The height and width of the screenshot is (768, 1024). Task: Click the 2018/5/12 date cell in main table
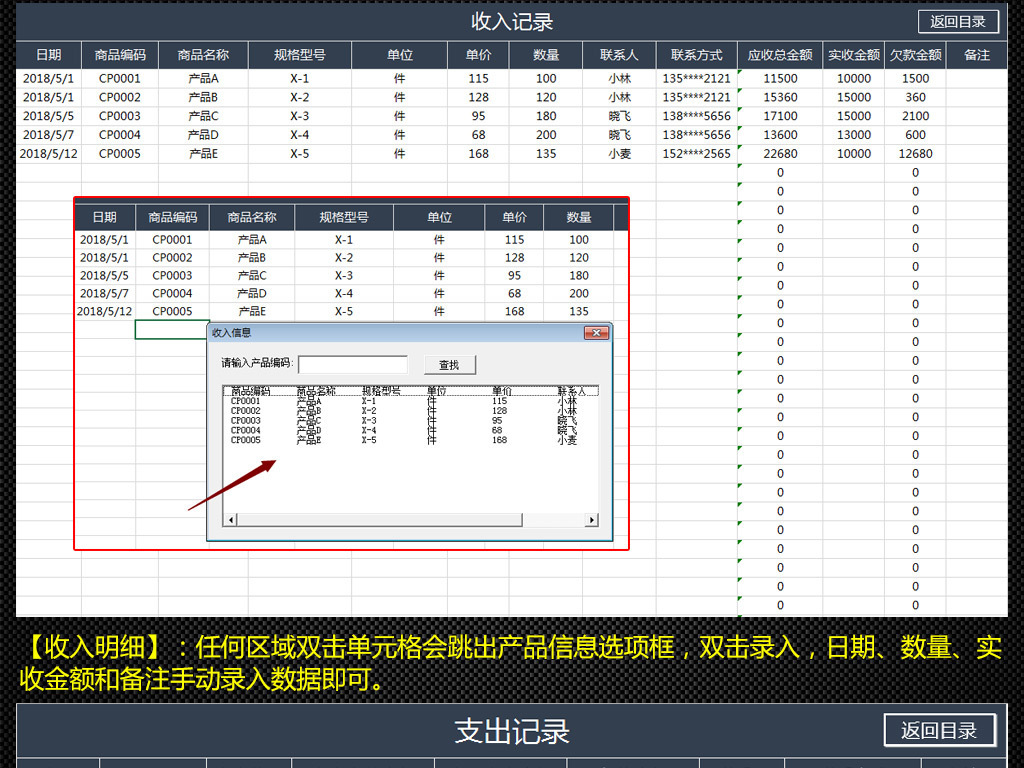(x=48, y=154)
